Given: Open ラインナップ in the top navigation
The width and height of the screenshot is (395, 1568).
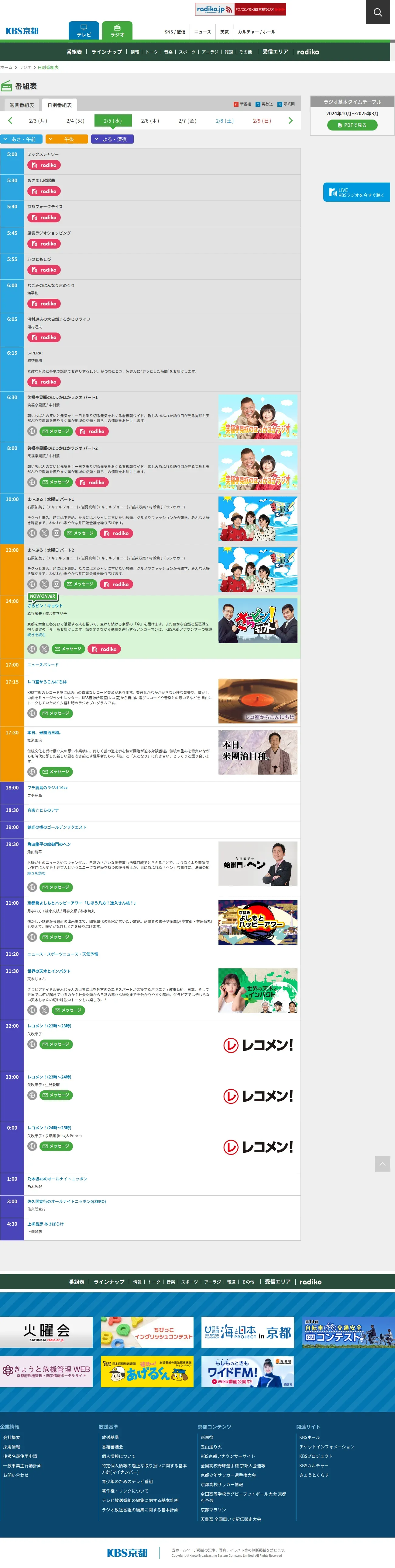Looking at the screenshot, I should (107, 52).
